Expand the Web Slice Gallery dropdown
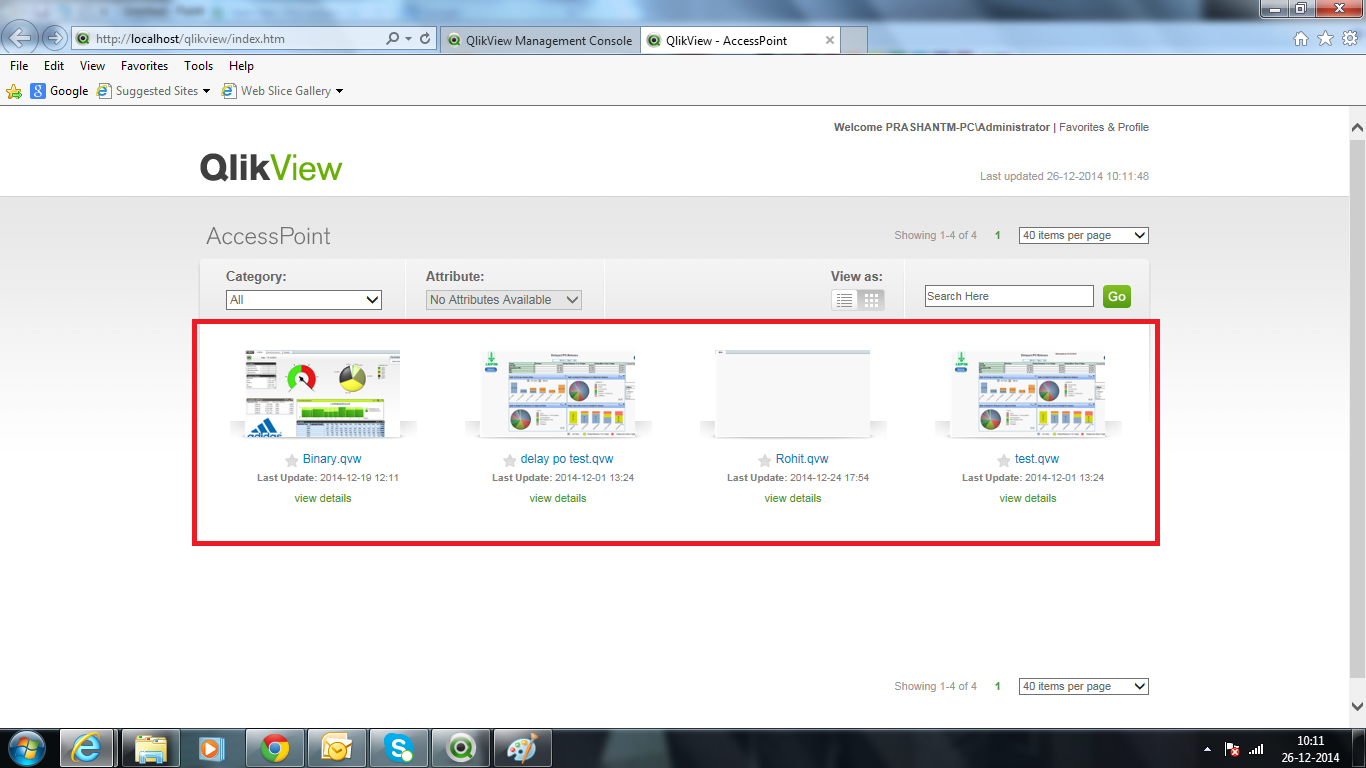 coord(339,91)
